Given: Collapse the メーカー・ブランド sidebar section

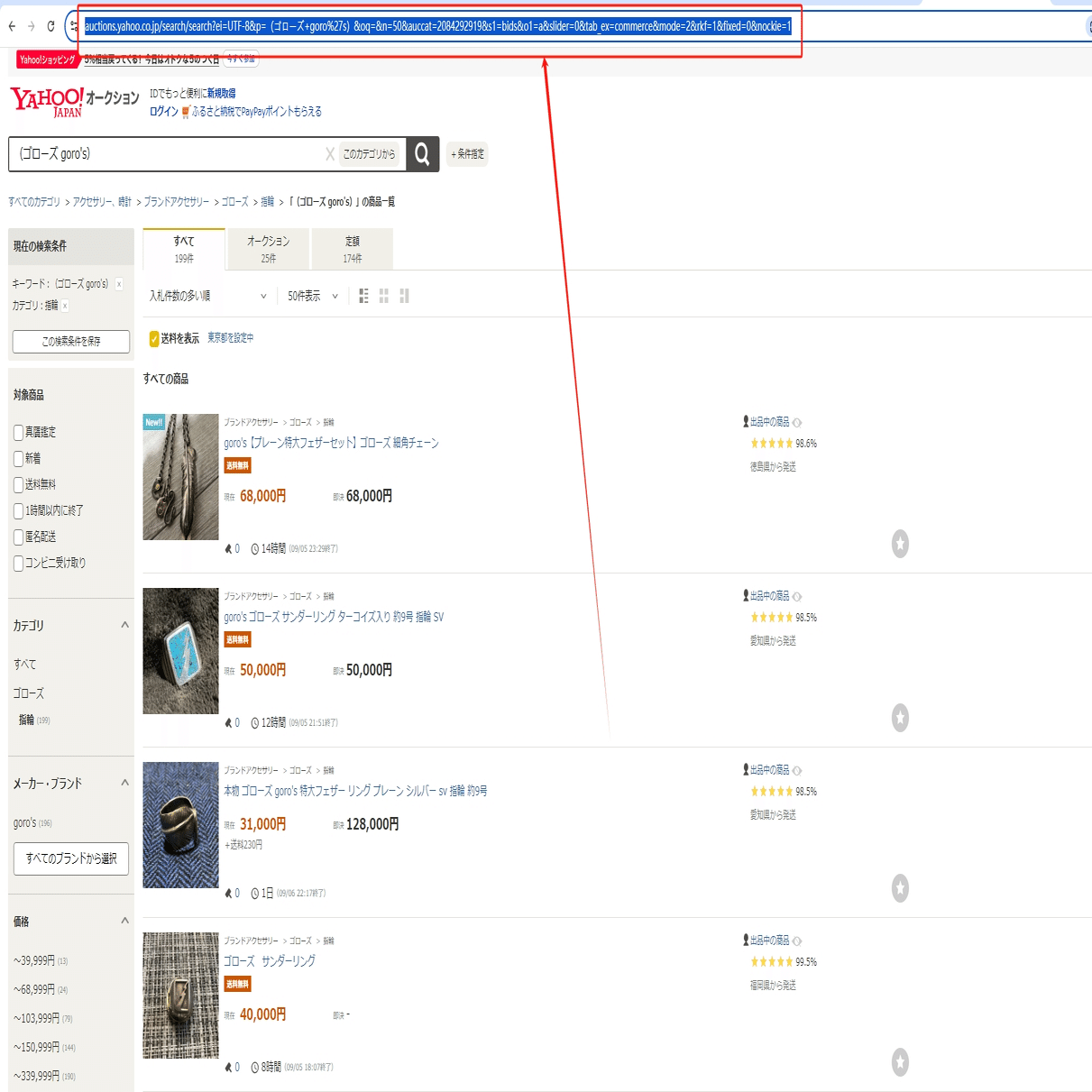Looking at the screenshot, I should point(124,783).
